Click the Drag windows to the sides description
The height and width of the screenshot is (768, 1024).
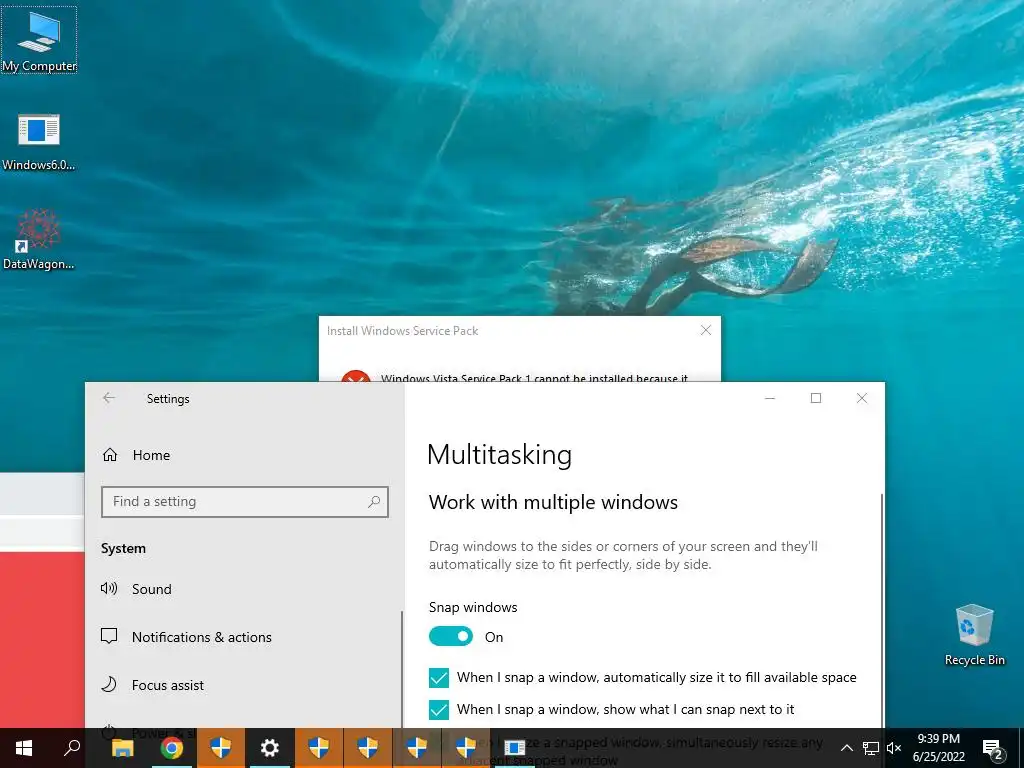click(x=623, y=555)
